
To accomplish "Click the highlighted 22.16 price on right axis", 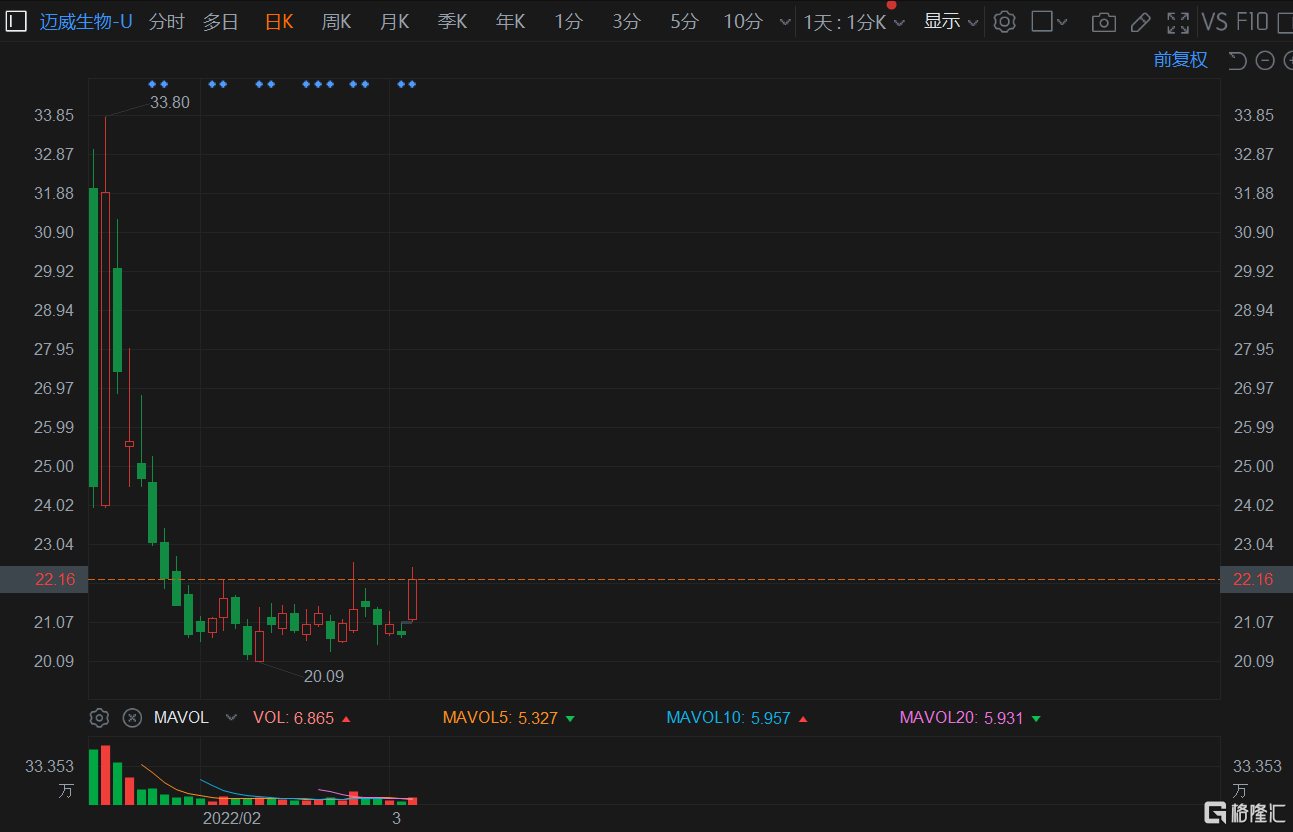I will click(x=1254, y=580).
